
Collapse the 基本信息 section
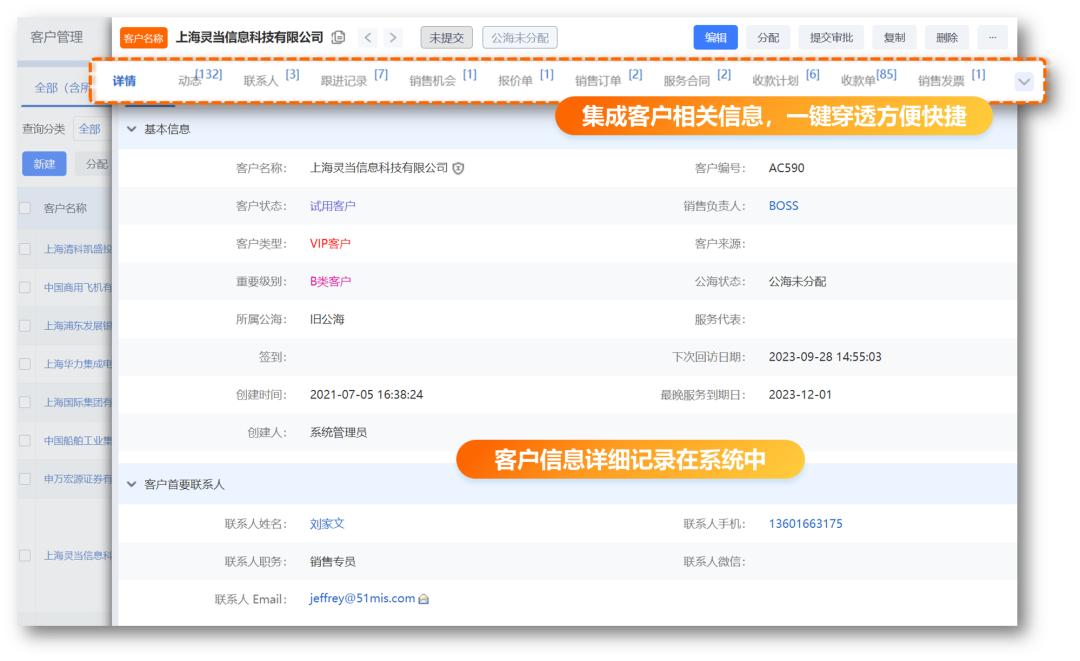pos(131,128)
